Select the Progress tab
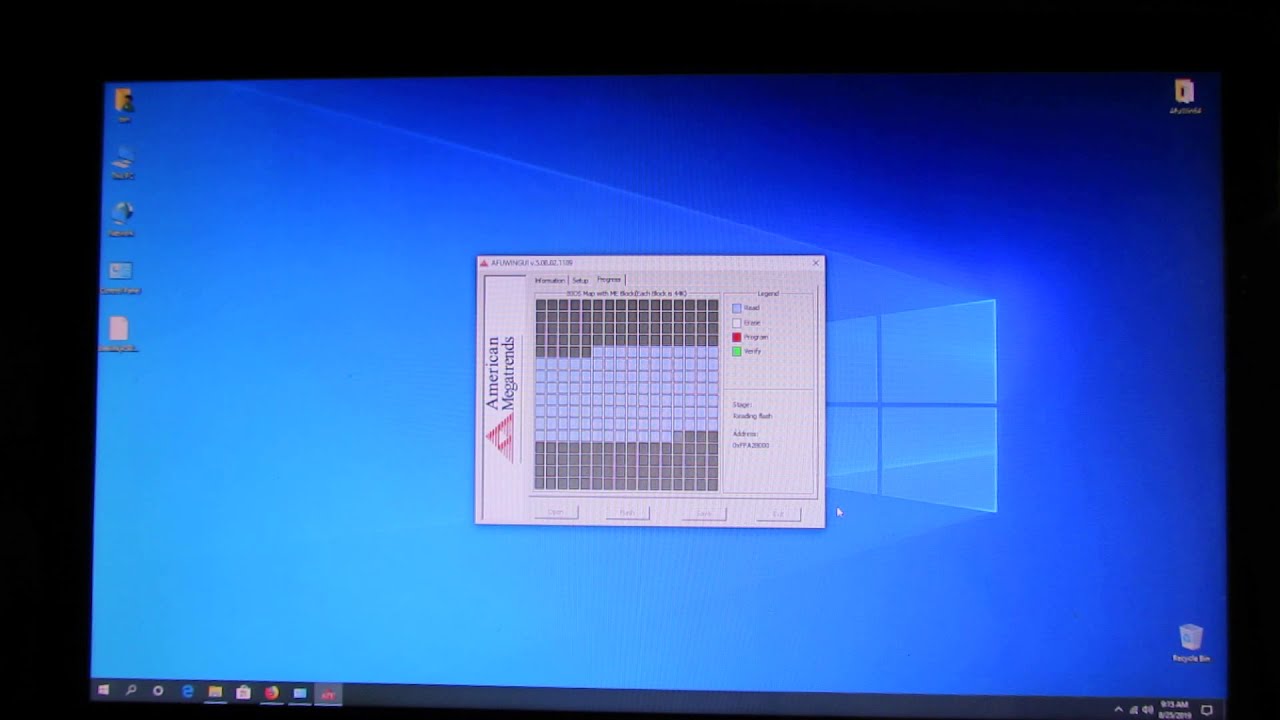 609,279
